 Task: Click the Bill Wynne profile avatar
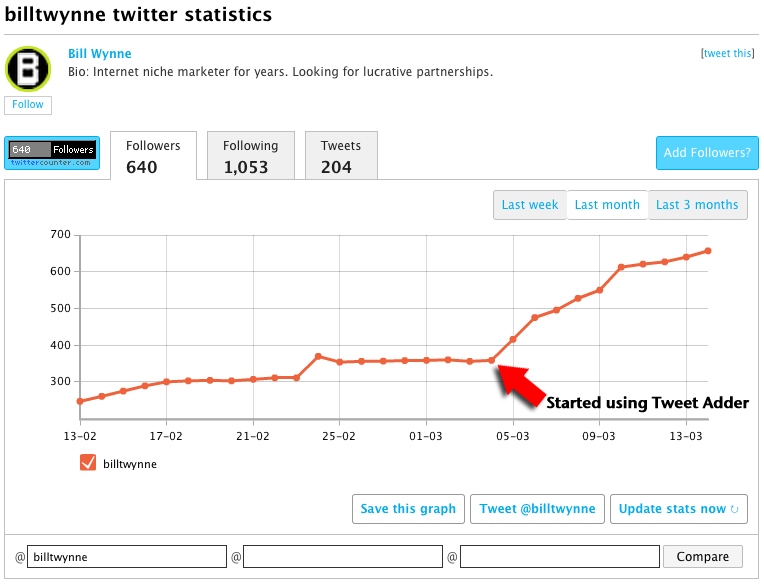click(28, 68)
